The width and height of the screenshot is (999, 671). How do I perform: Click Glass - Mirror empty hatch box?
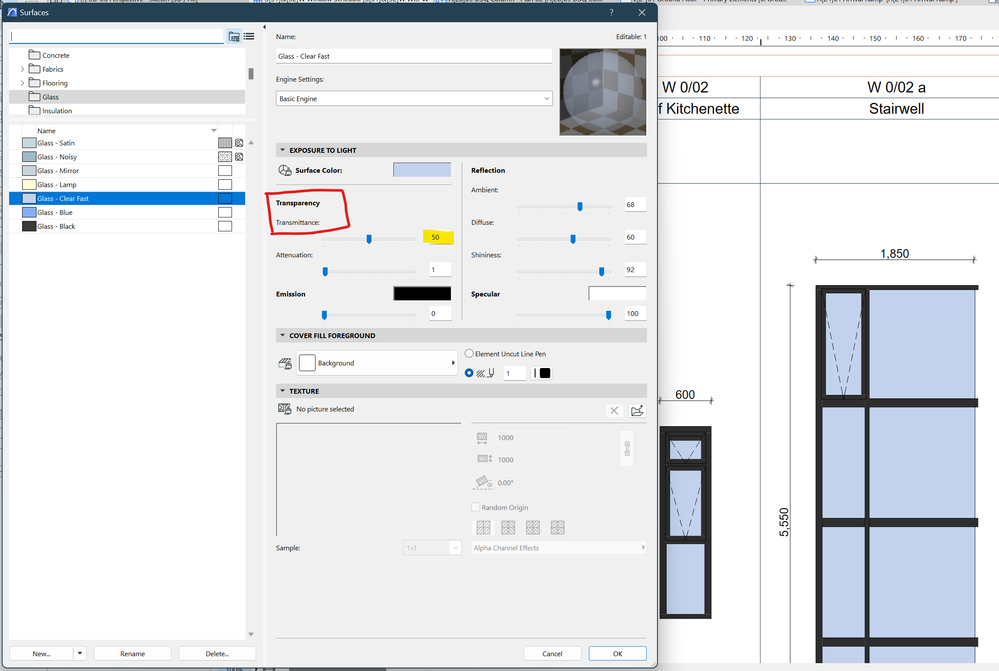[x=225, y=171]
